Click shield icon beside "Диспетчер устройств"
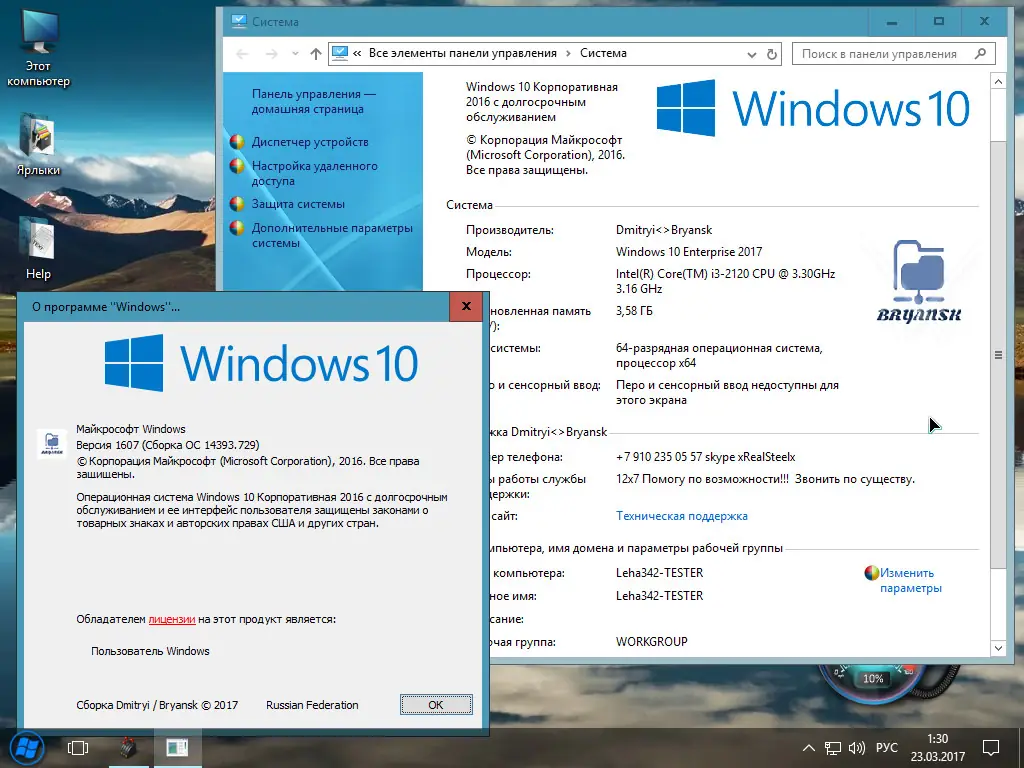 [237, 142]
